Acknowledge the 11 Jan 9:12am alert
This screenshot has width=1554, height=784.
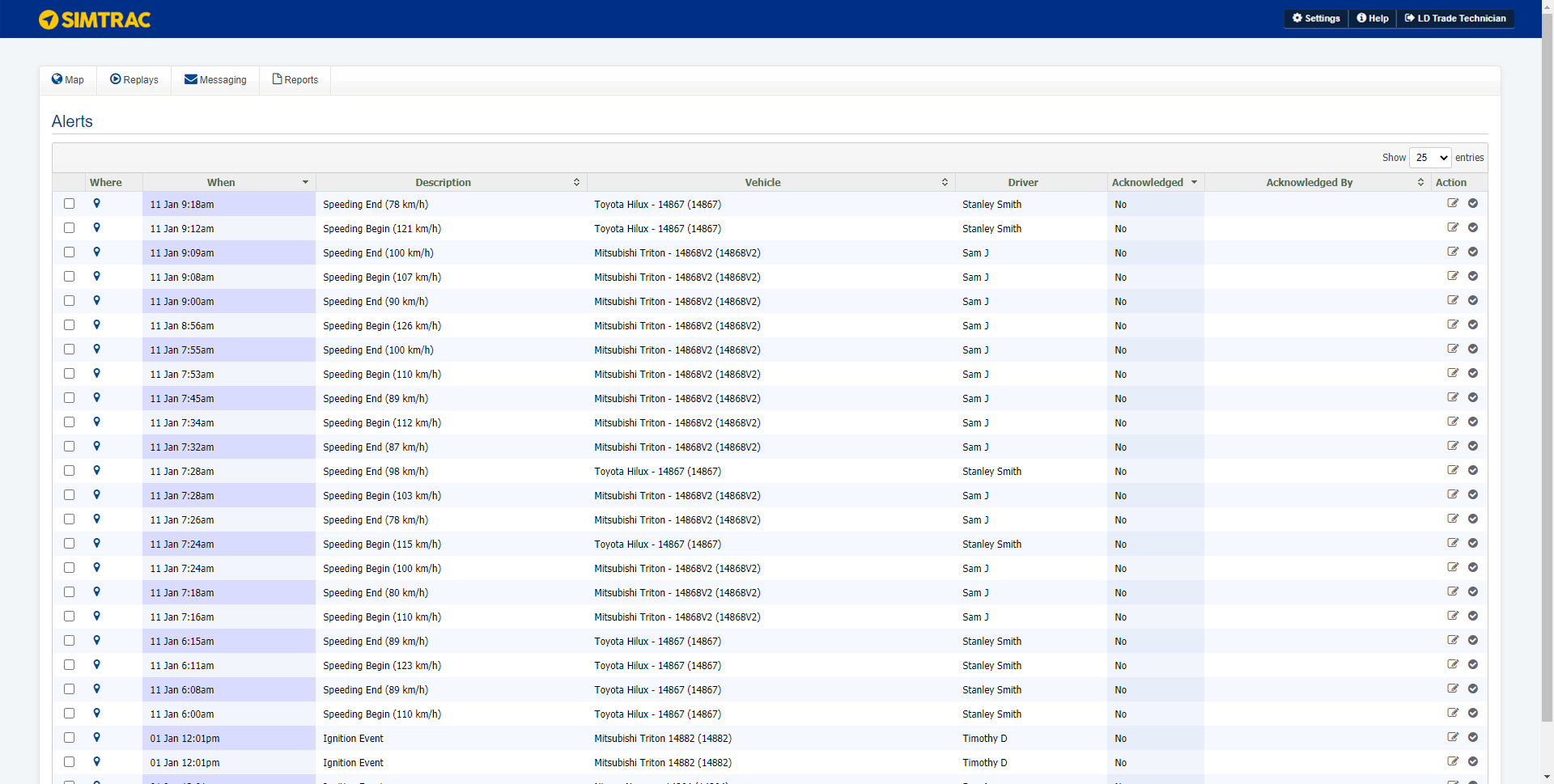pos(1473,227)
